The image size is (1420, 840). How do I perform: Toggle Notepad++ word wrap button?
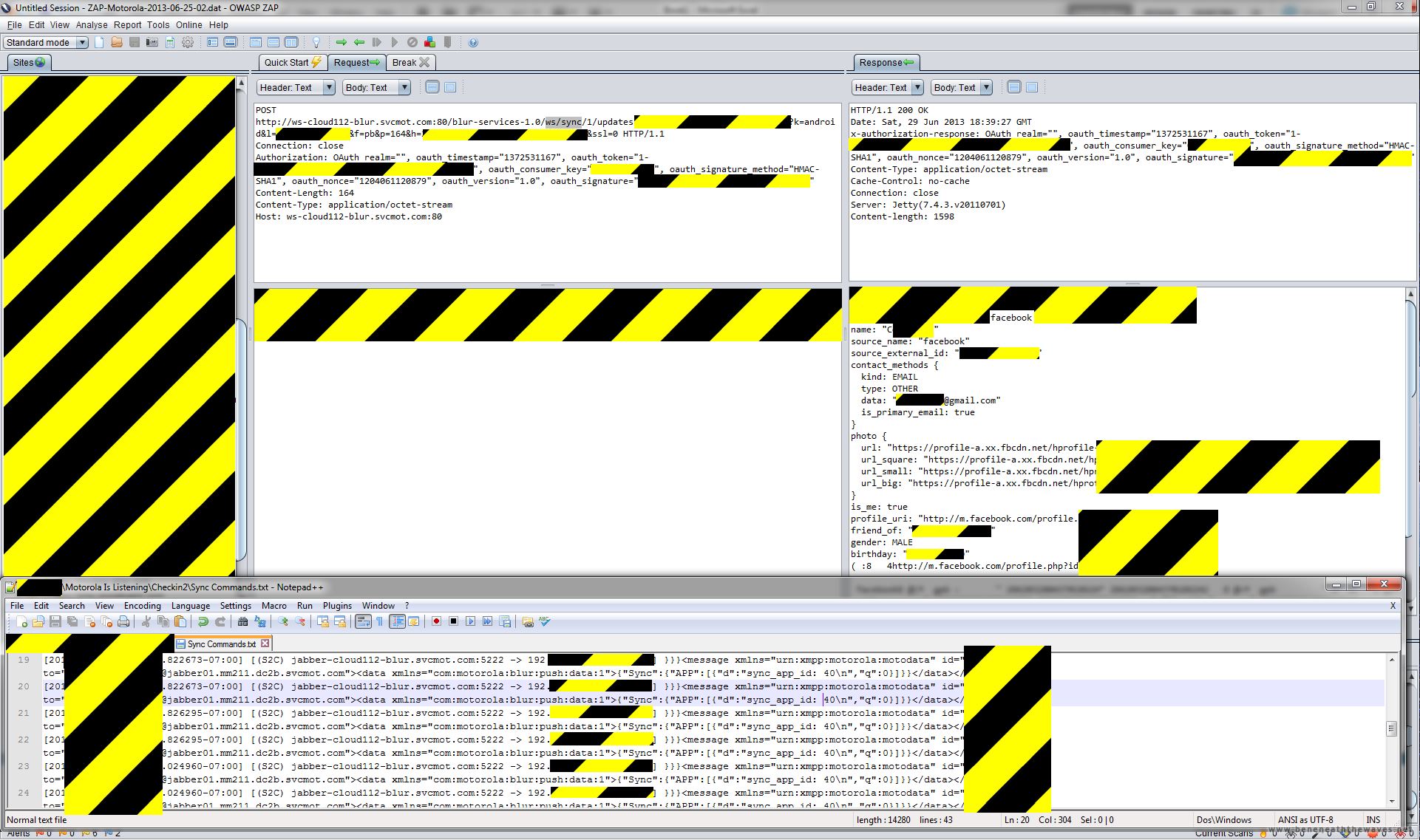point(363,622)
